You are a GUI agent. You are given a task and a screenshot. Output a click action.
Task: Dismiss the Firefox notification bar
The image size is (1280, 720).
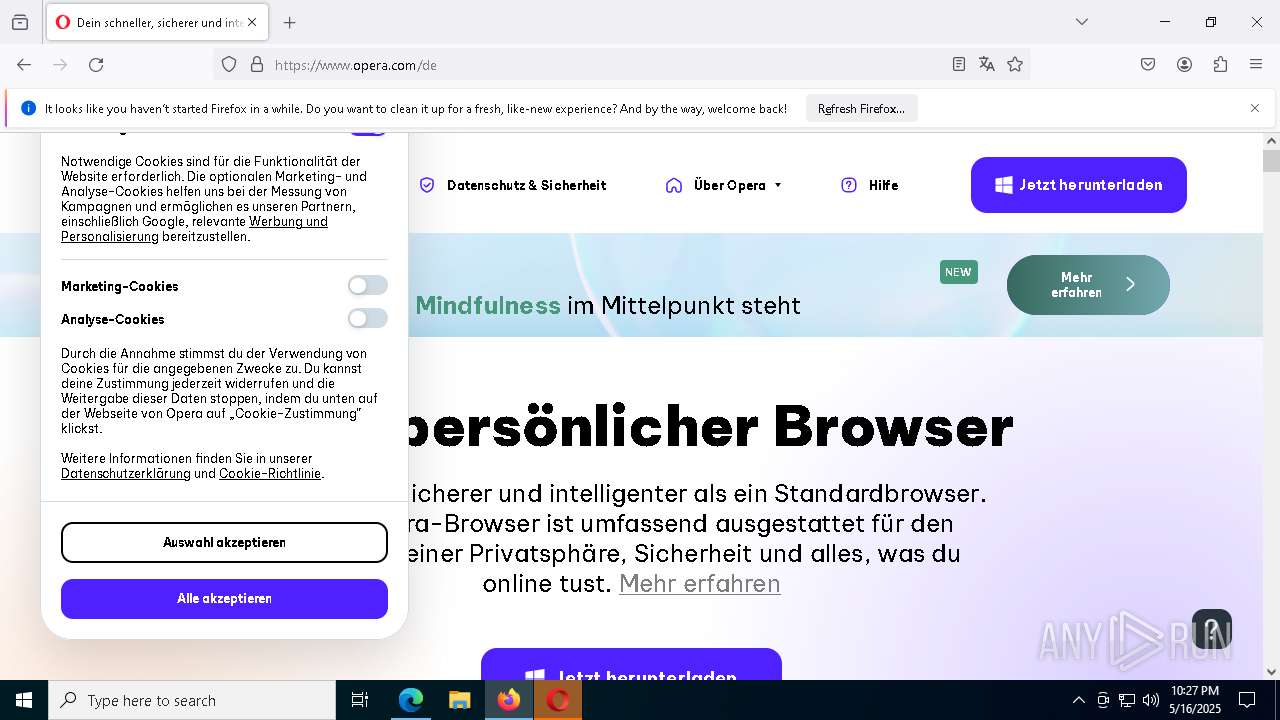(x=1255, y=108)
